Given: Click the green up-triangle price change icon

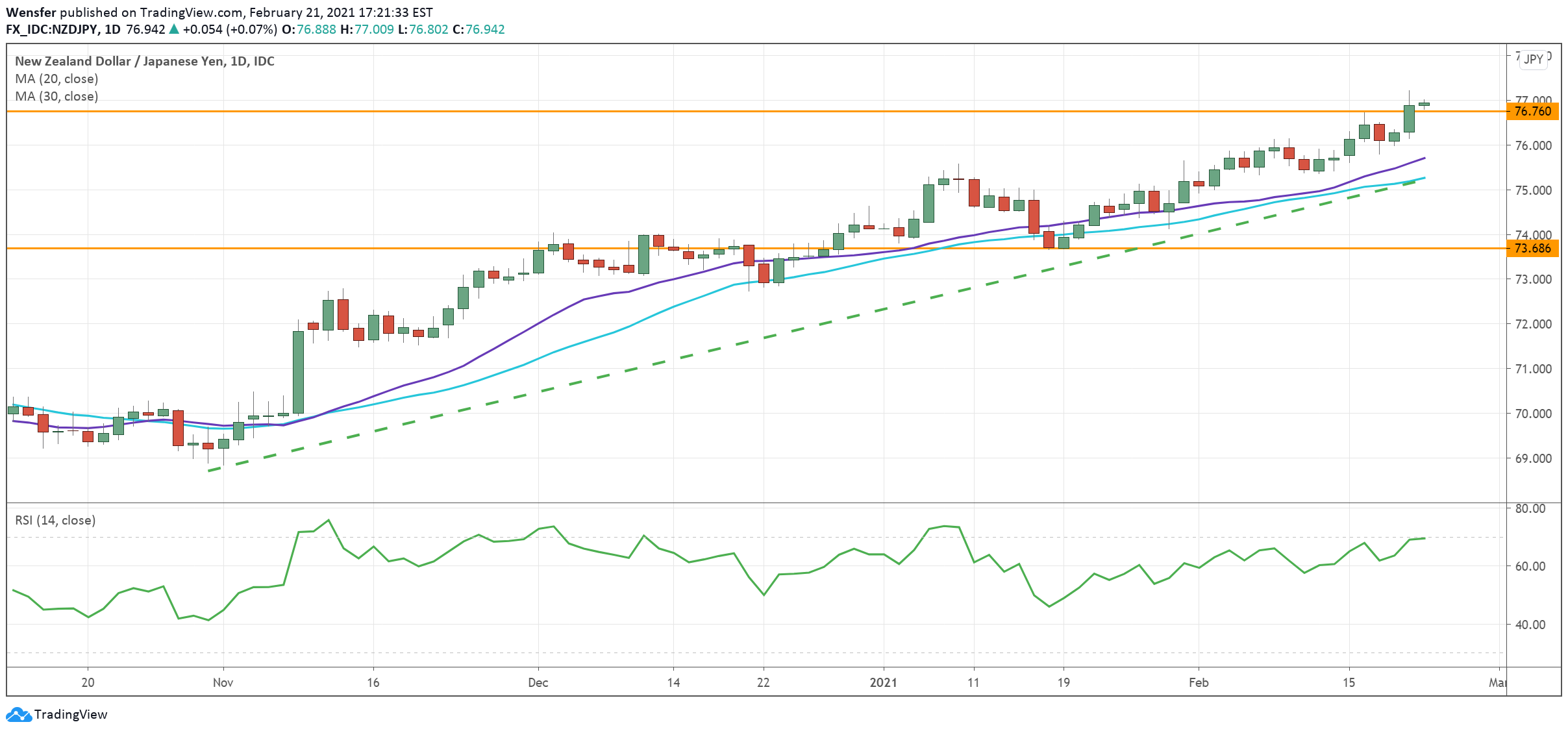Looking at the screenshot, I should 173,29.
